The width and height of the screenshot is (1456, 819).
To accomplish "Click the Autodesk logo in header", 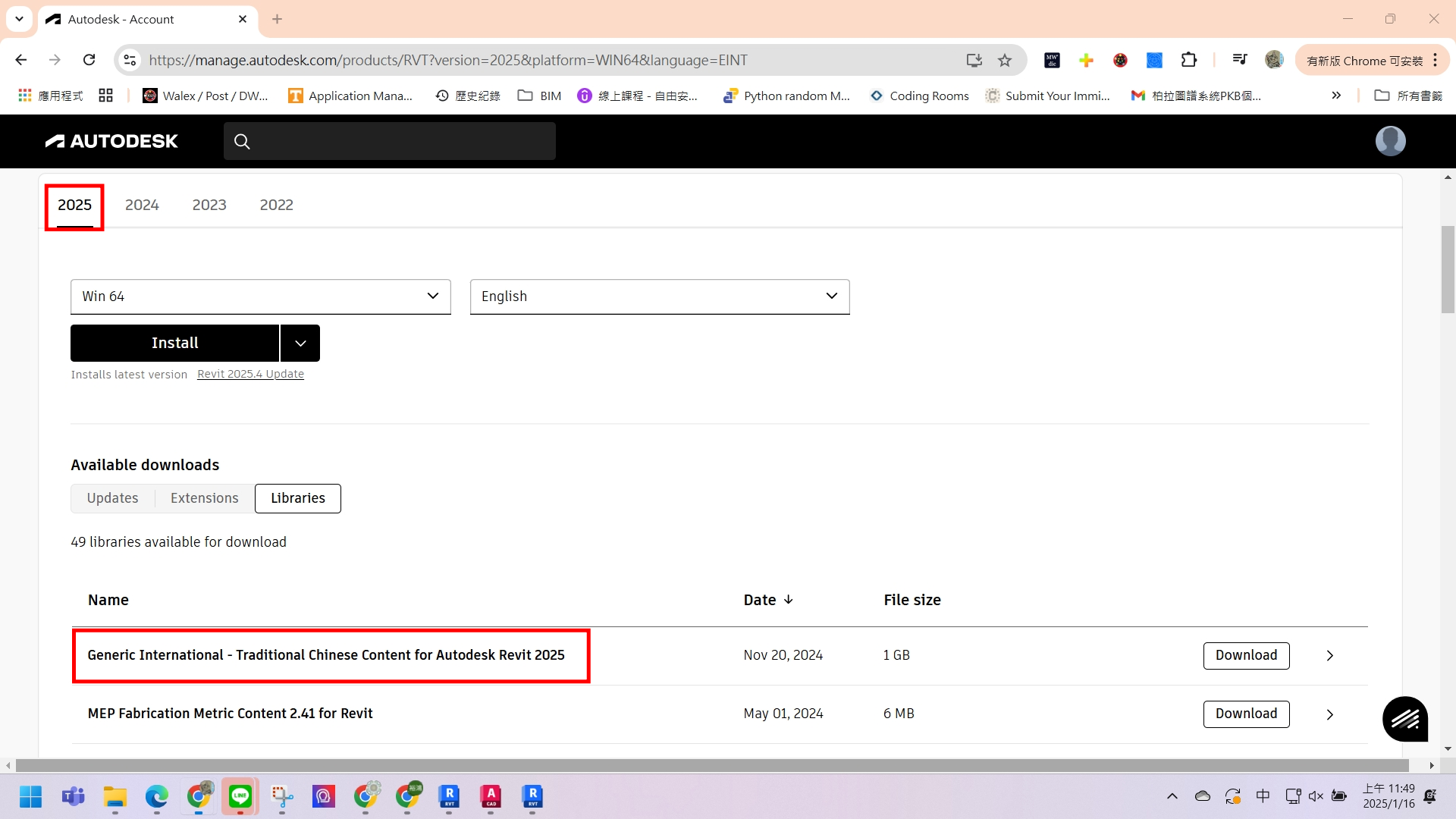I will 111,141.
